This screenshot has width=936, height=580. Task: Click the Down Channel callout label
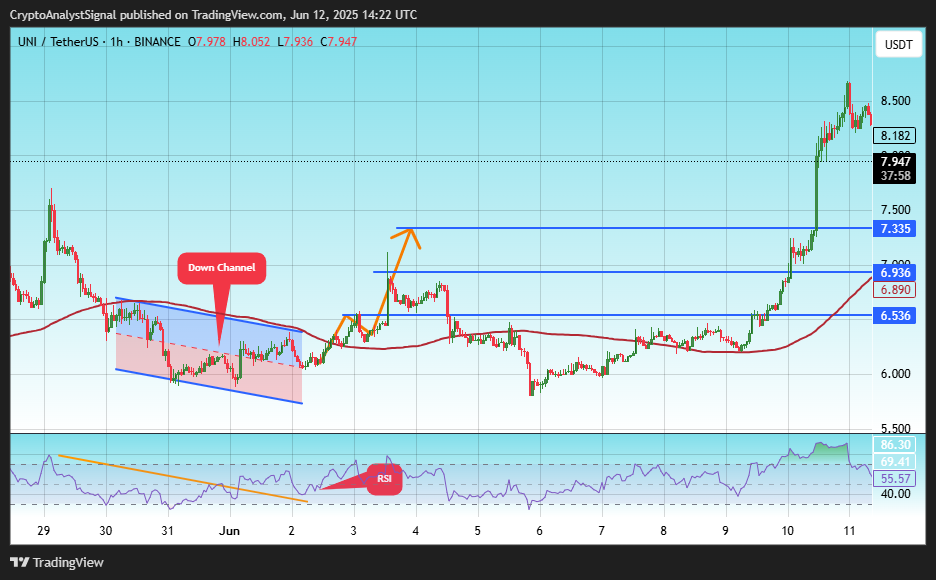pyautogui.click(x=221, y=268)
